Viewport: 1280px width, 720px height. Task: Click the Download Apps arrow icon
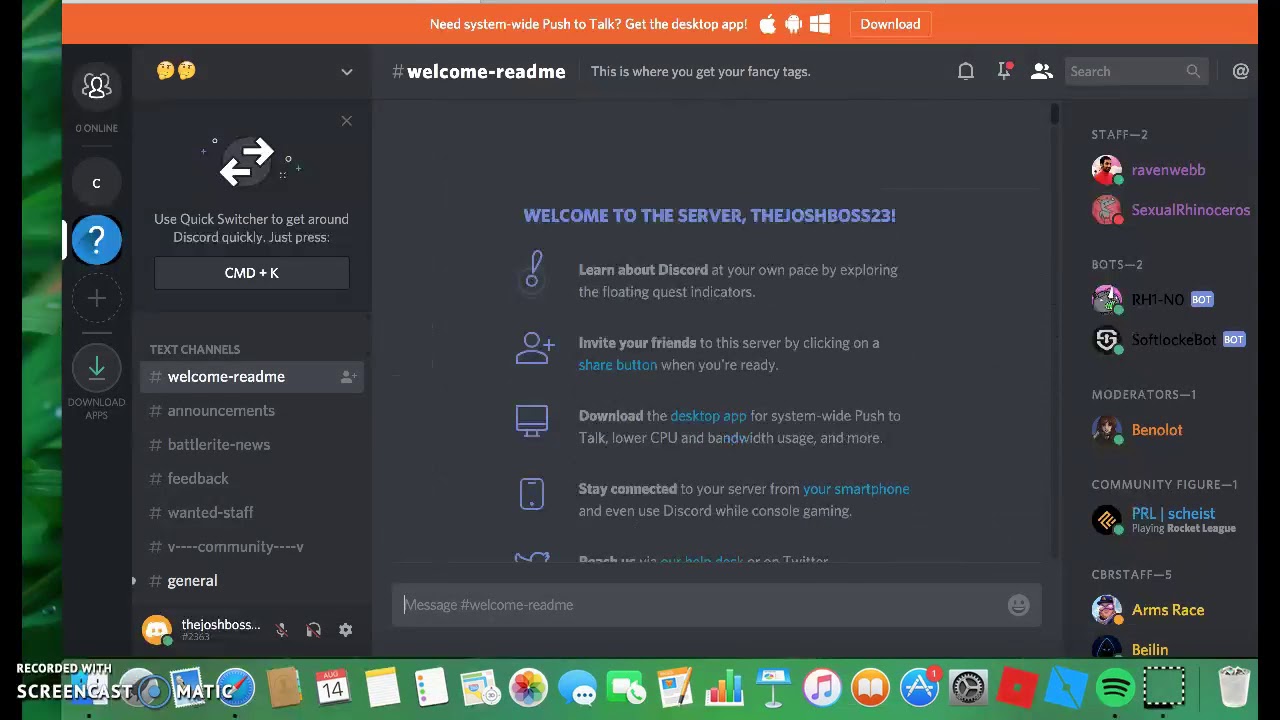point(97,368)
